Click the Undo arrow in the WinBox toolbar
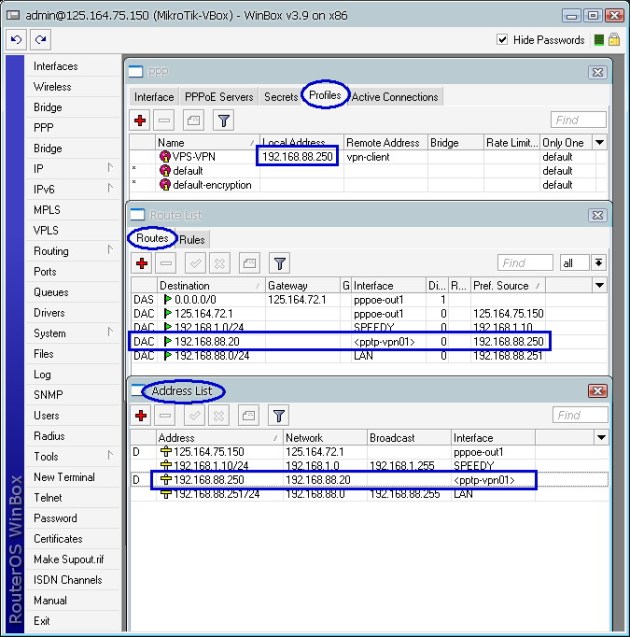630x637 pixels. point(16,39)
